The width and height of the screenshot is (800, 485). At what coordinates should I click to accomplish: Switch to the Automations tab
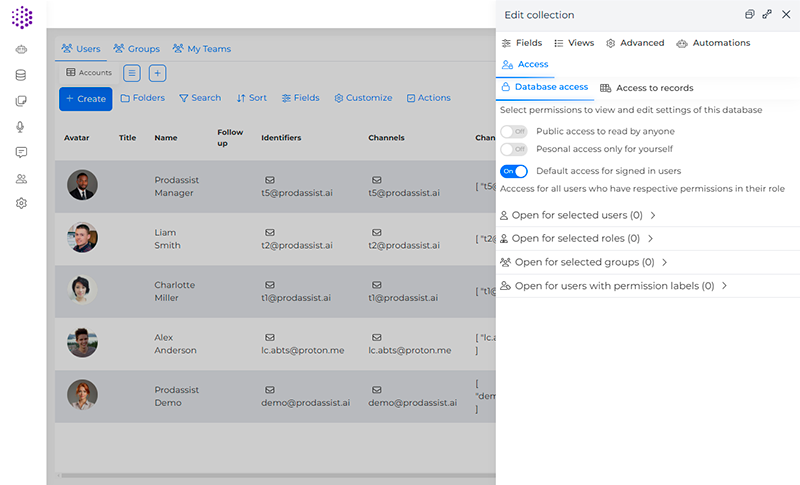click(x=713, y=43)
